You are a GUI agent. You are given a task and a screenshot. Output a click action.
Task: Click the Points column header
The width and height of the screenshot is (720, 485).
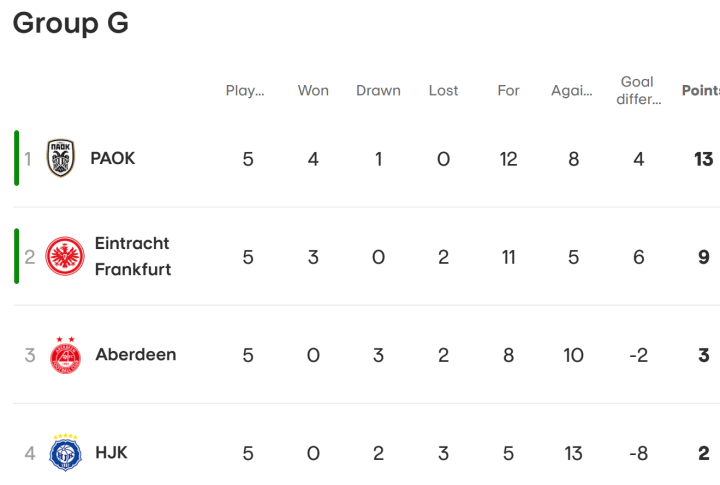pyautogui.click(x=701, y=91)
